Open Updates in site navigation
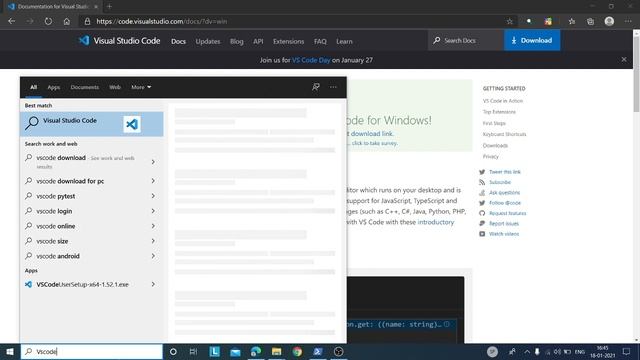The width and height of the screenshot is (640, 360). [208, 41]
